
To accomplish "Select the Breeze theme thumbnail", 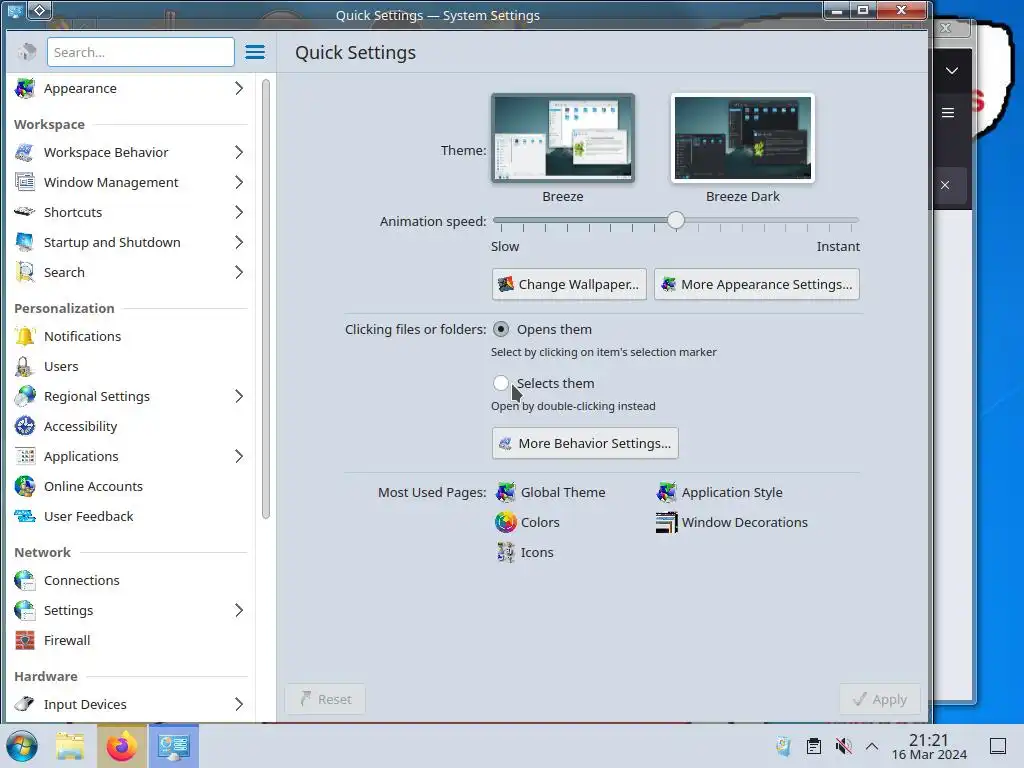I will coord(563,138).
